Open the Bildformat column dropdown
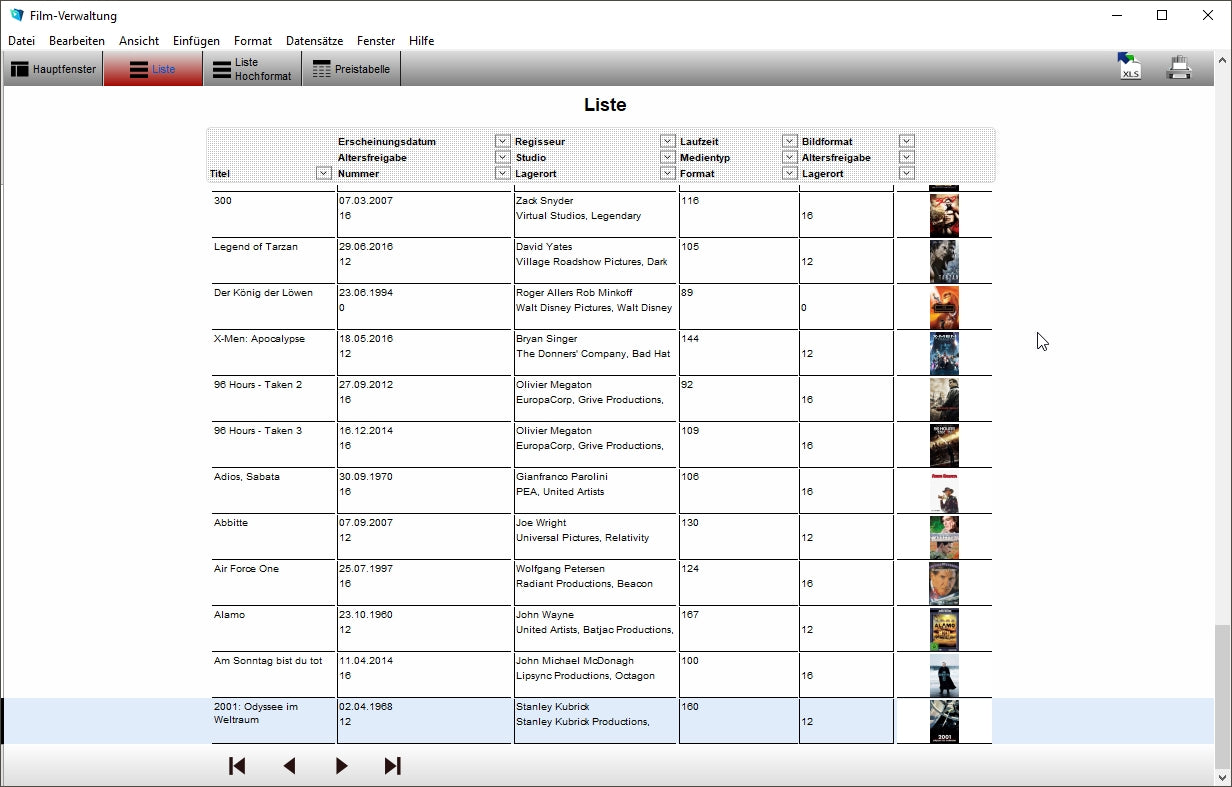The image size is (1232, 787). coord(906,141)
